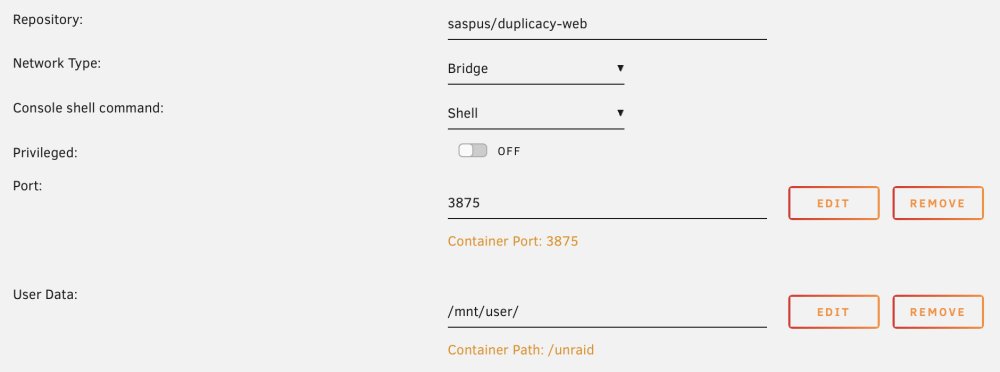This screenshot has height=372, width=1000.
Task: Click the Repository field saspus/duplicacy-web
Action: 607,24
